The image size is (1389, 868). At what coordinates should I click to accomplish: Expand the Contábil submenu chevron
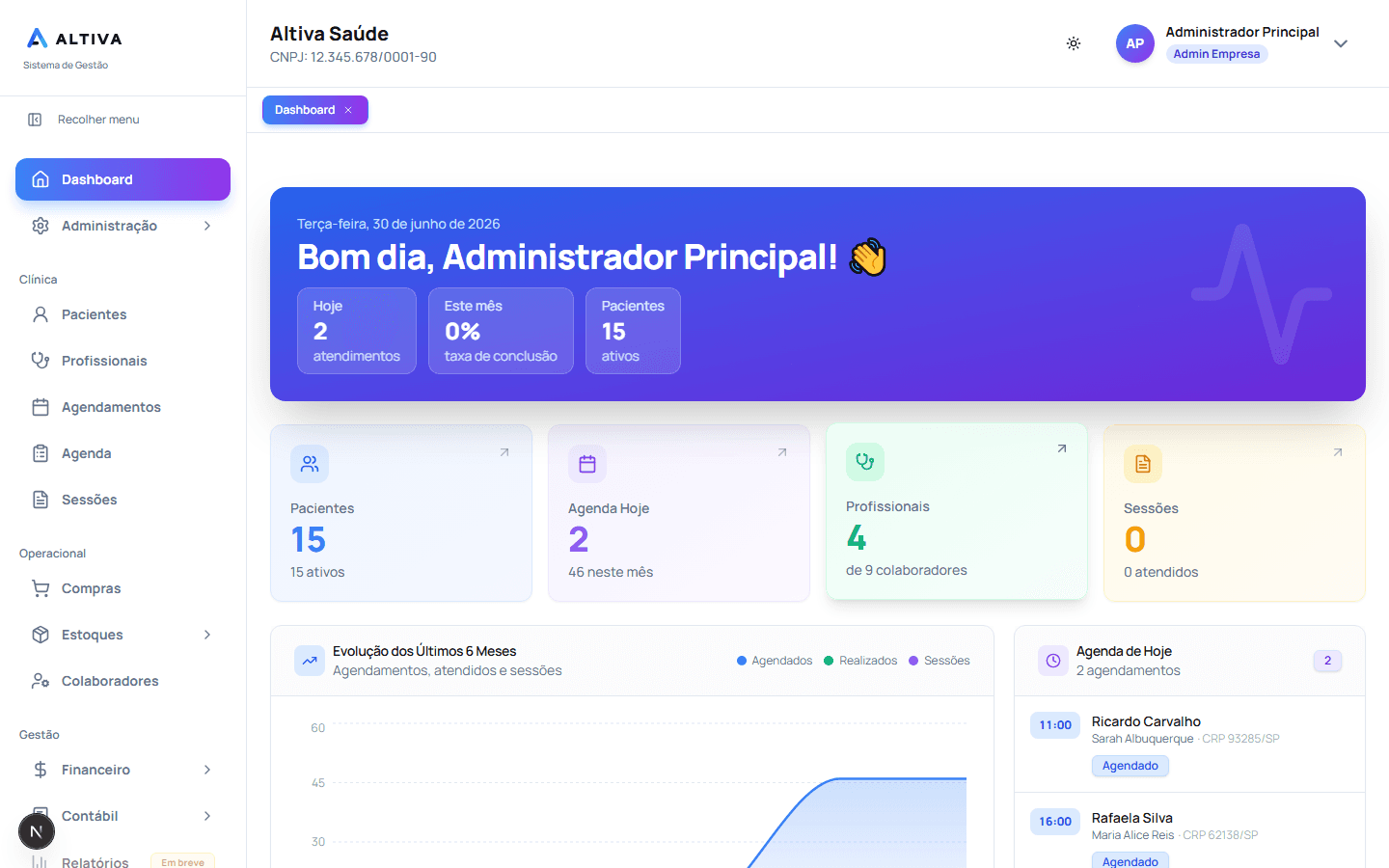207,816
